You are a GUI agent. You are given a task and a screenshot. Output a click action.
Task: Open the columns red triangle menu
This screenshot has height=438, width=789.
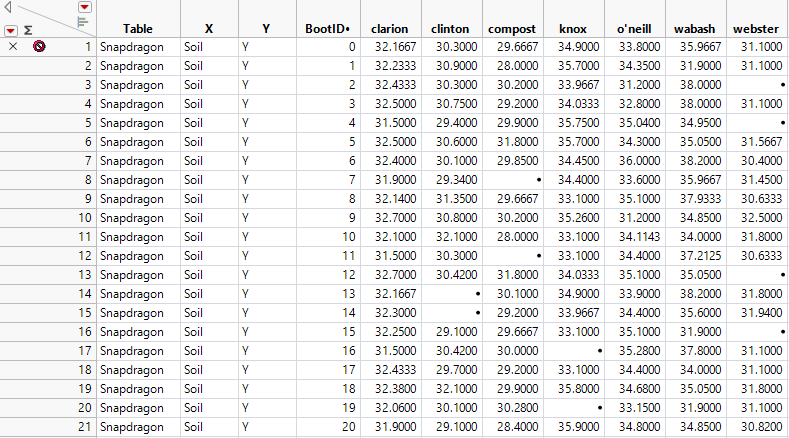[x=84, y=7]
